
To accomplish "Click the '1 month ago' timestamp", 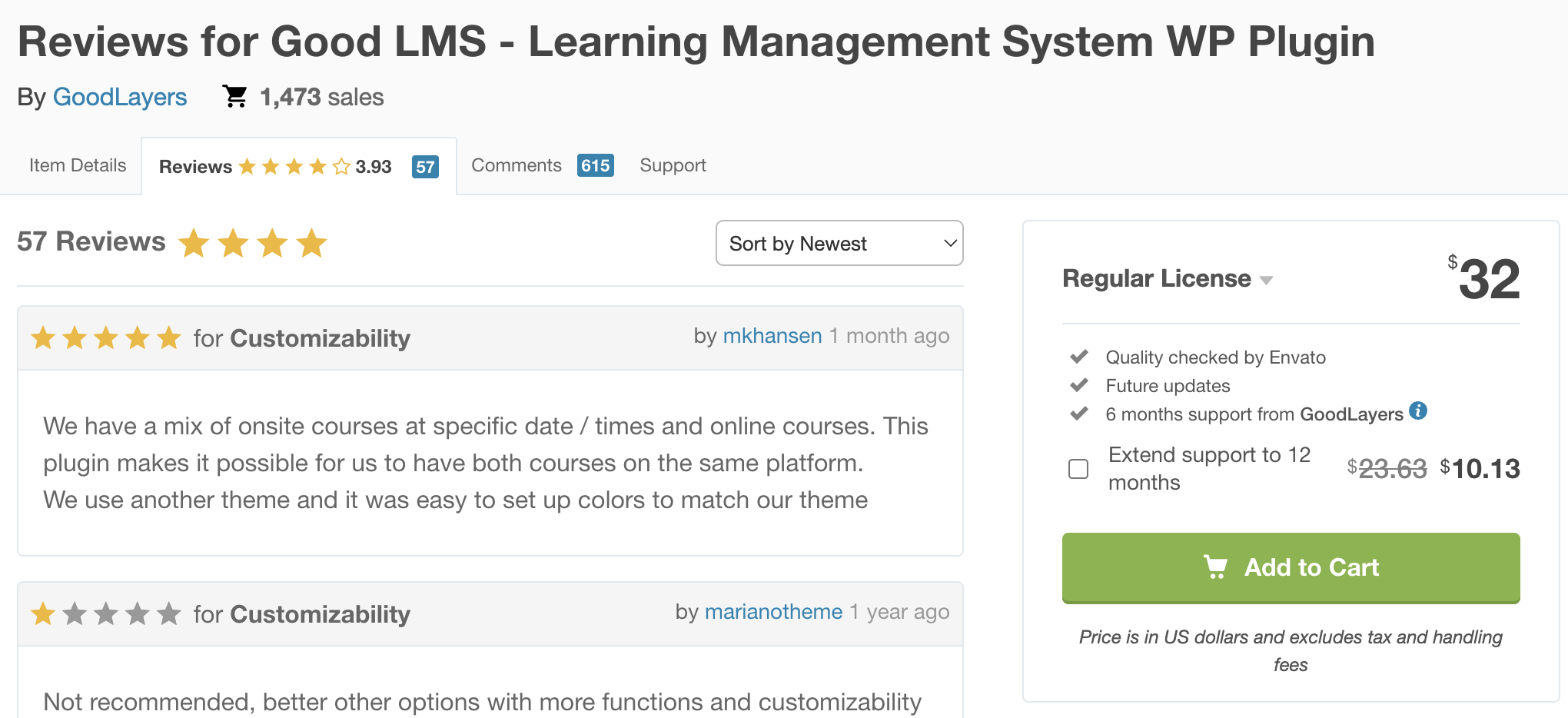I will click(x=889, y=336).
